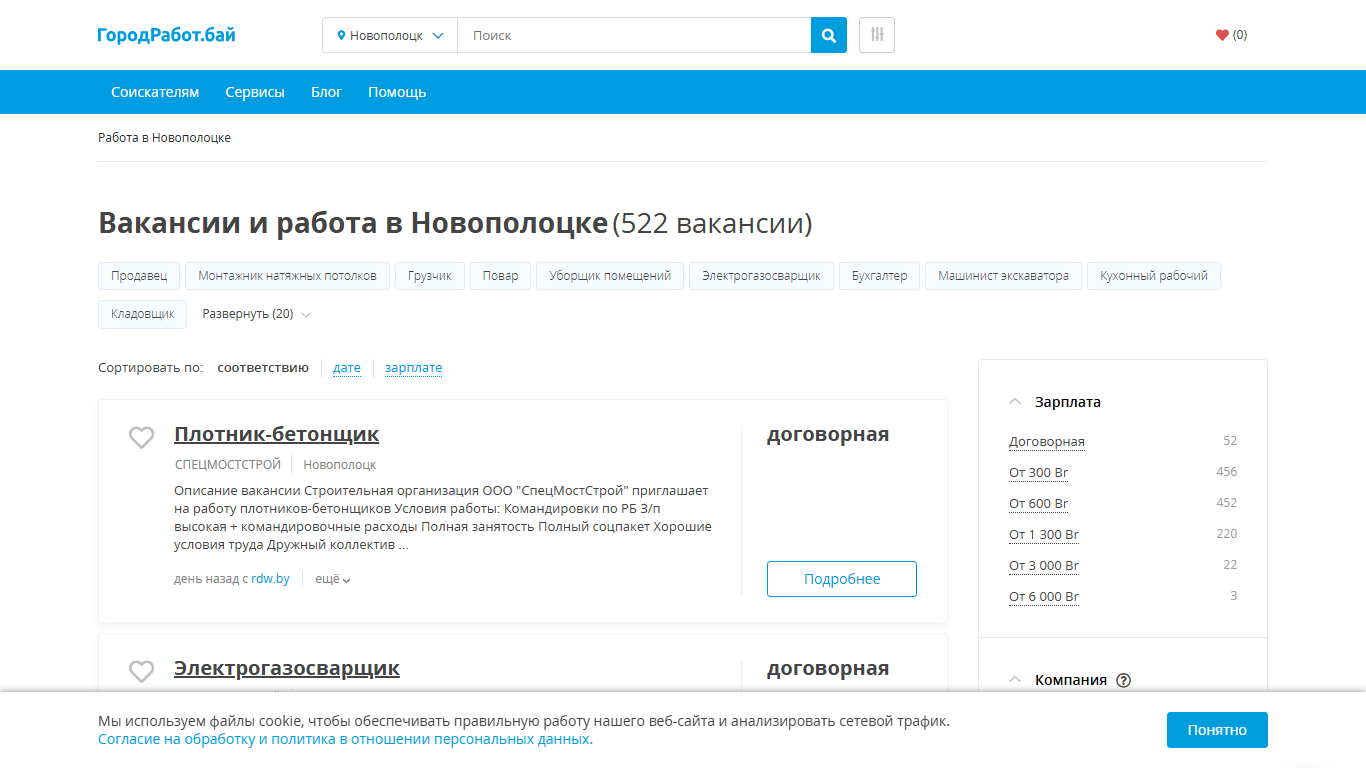Viewport: 1366px width, 768px height.
Task: Click the Работа в Новополоцке breadcrumb
Action: pyautogui.click(x=164, y=138)
